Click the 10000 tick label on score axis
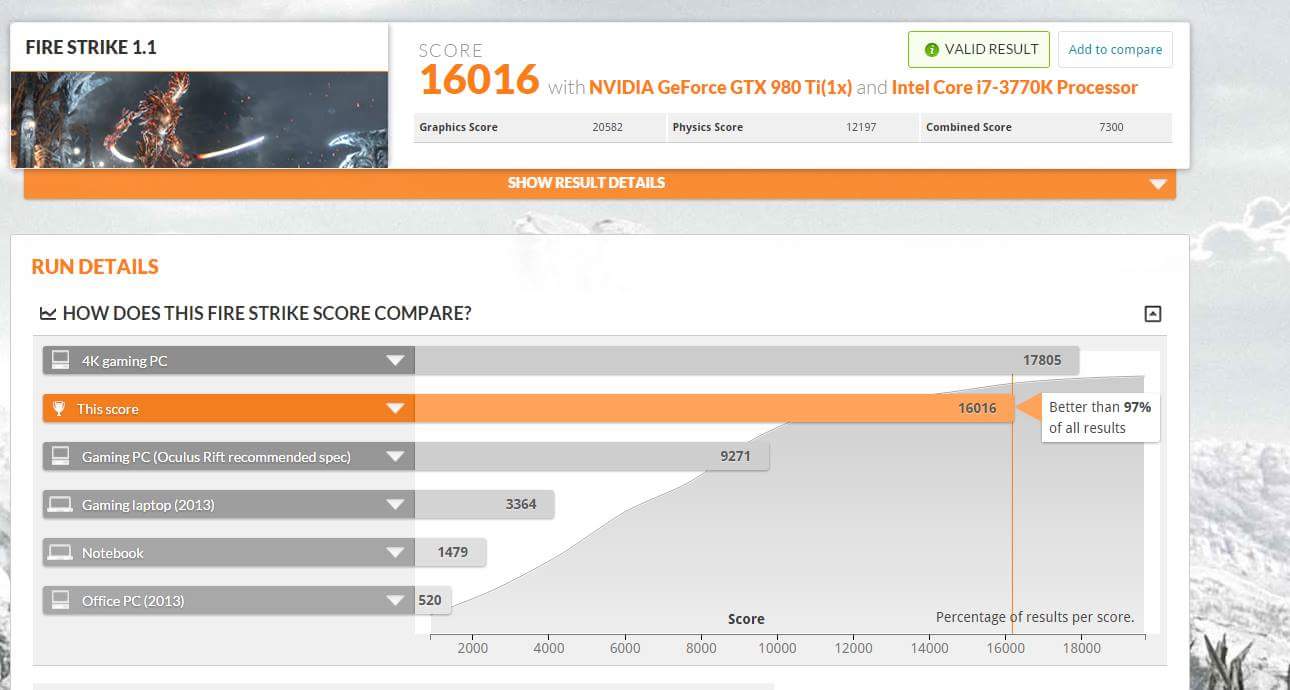The height and width of the screenshot is (690, 1290). [777, 648]
